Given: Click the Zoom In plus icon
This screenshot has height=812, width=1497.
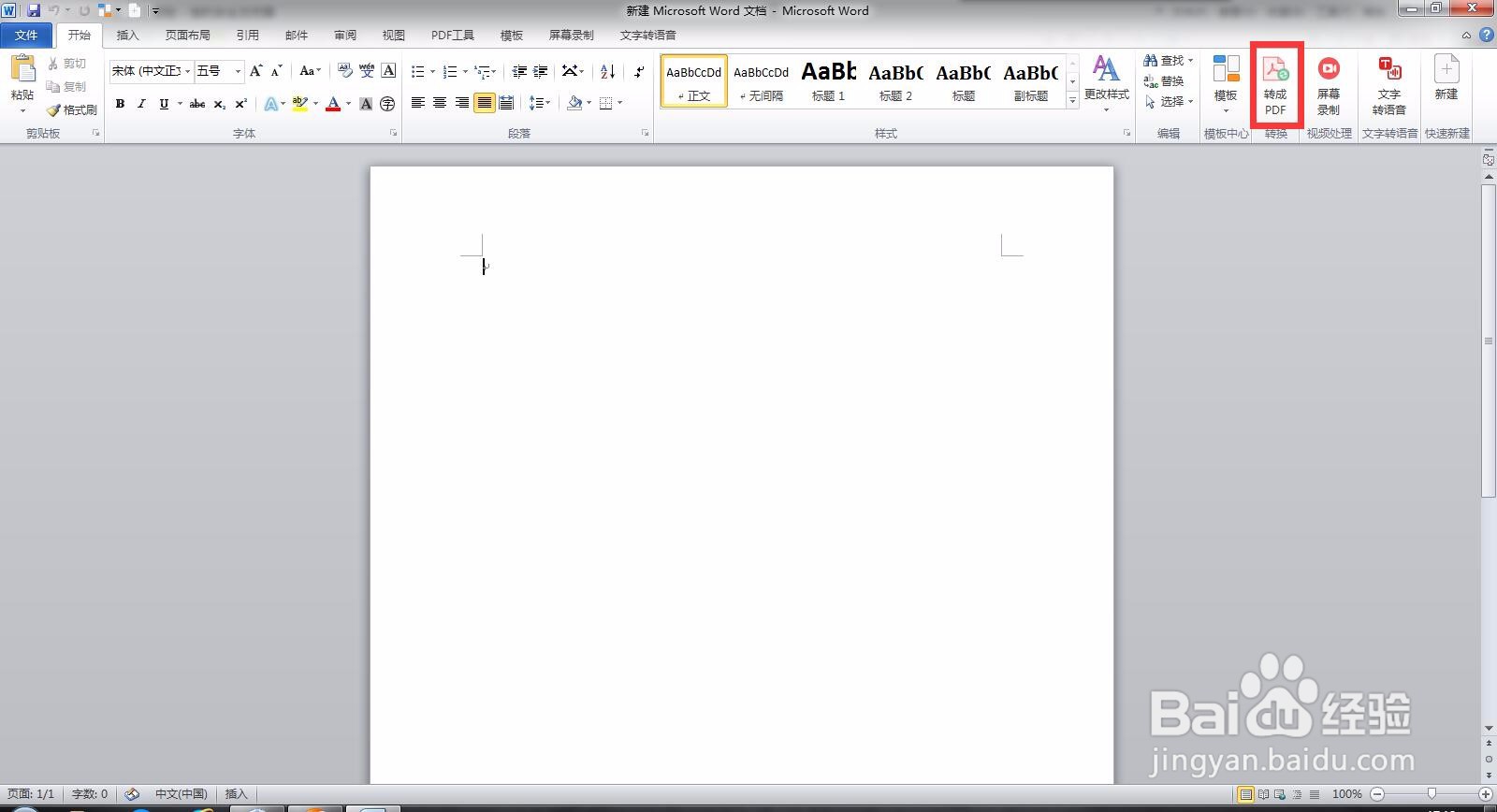Looking at the screenshot, I should [x=1485, y=793].
